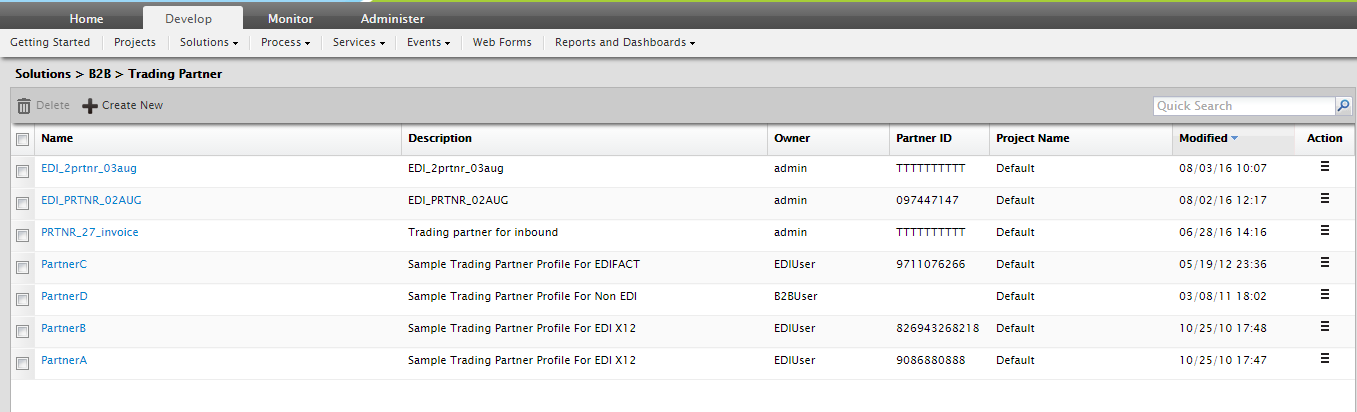Open action menu for EDI_2prtnr_03aug row
This screenshot has width=1357, height=412.
1325,167
